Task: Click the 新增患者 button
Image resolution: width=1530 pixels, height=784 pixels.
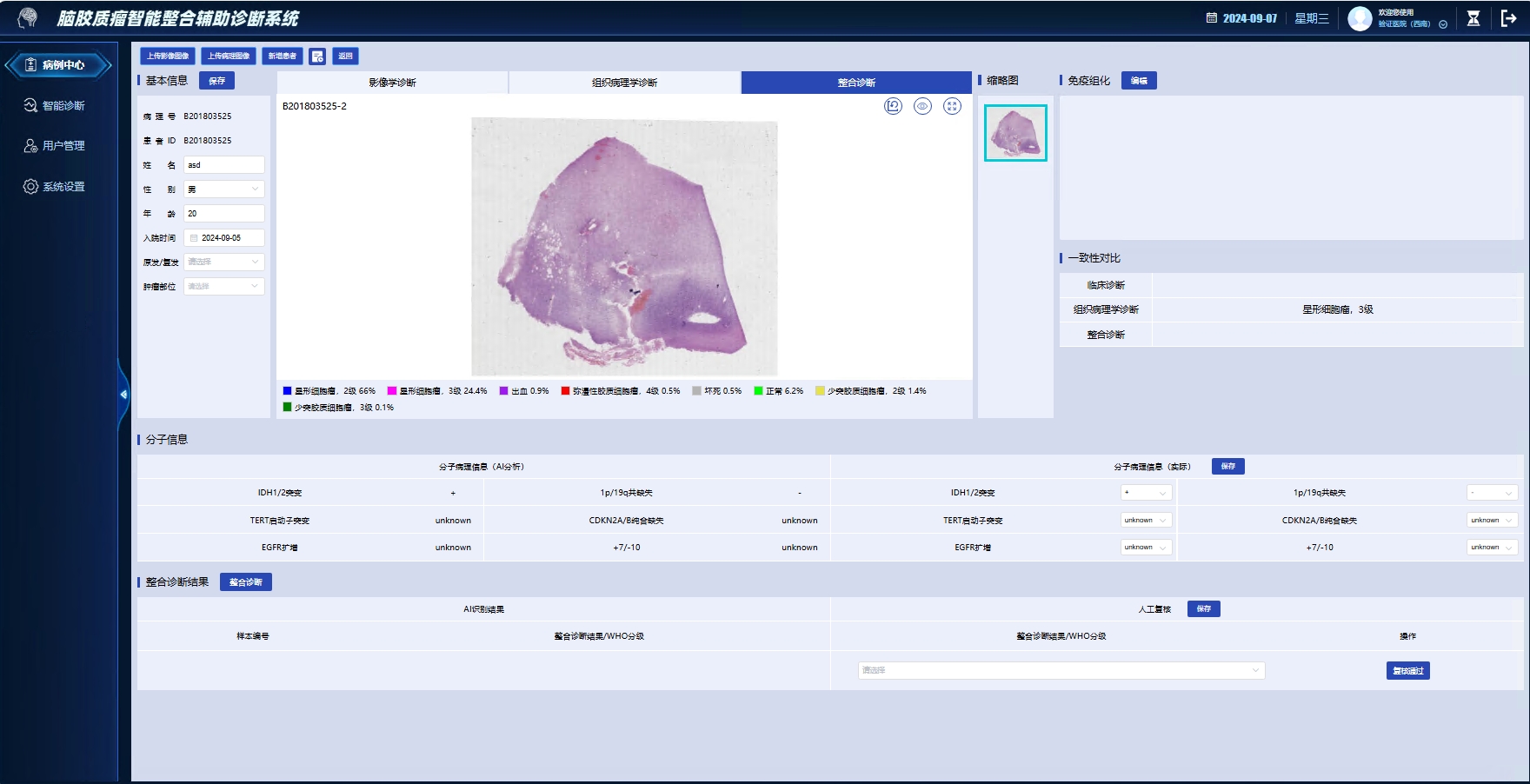Action: pos(283,56)
